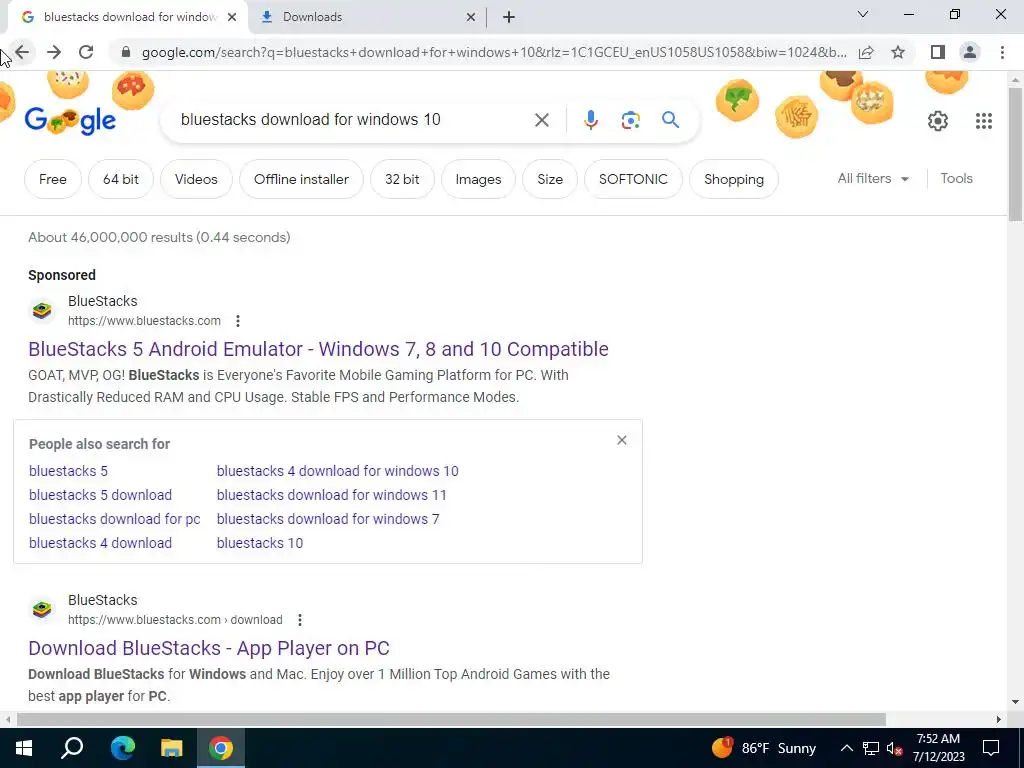Open the Windows Start menu
Image resolution: width=1024 pixels, height=768 pixels.
(x=24, y=748)
